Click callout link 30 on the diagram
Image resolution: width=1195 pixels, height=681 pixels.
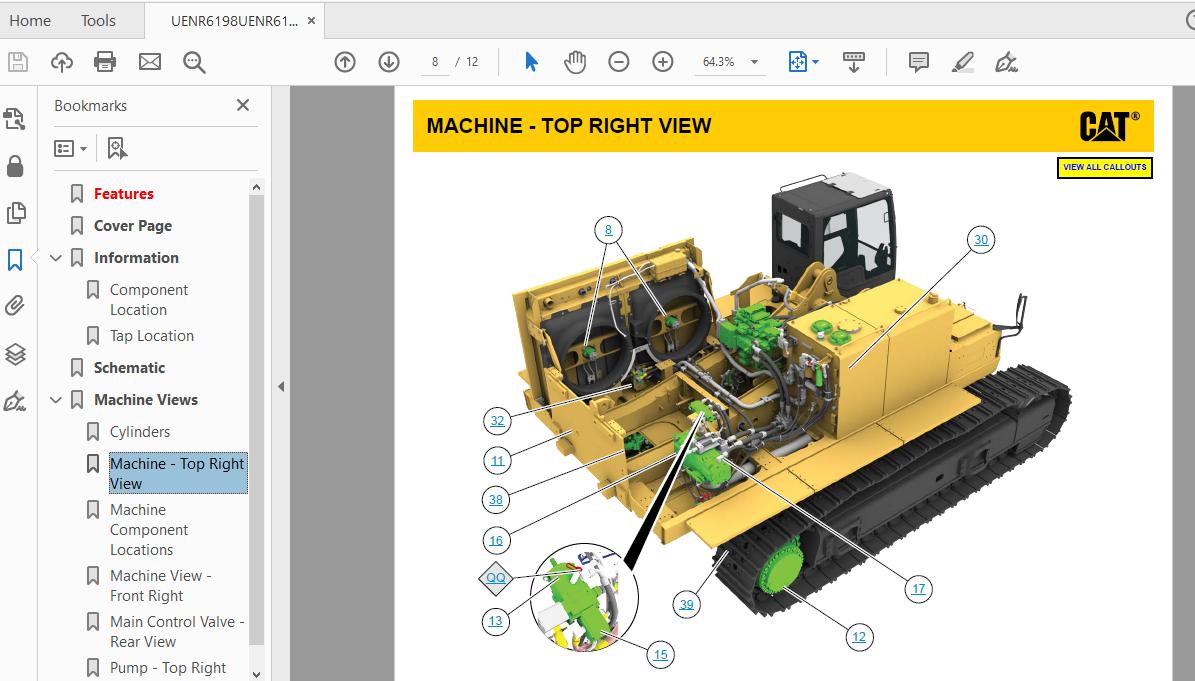click(x=981, y=240)
